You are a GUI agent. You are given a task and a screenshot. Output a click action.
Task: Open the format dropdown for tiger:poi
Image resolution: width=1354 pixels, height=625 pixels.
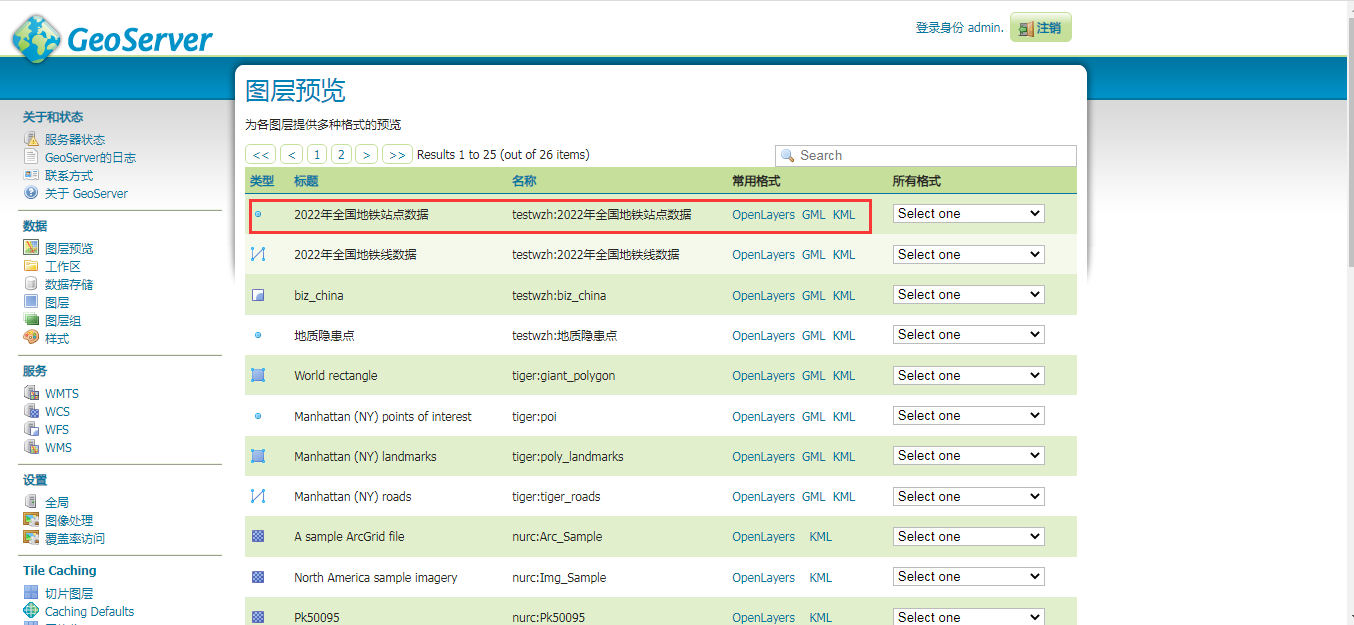point(966,414)
